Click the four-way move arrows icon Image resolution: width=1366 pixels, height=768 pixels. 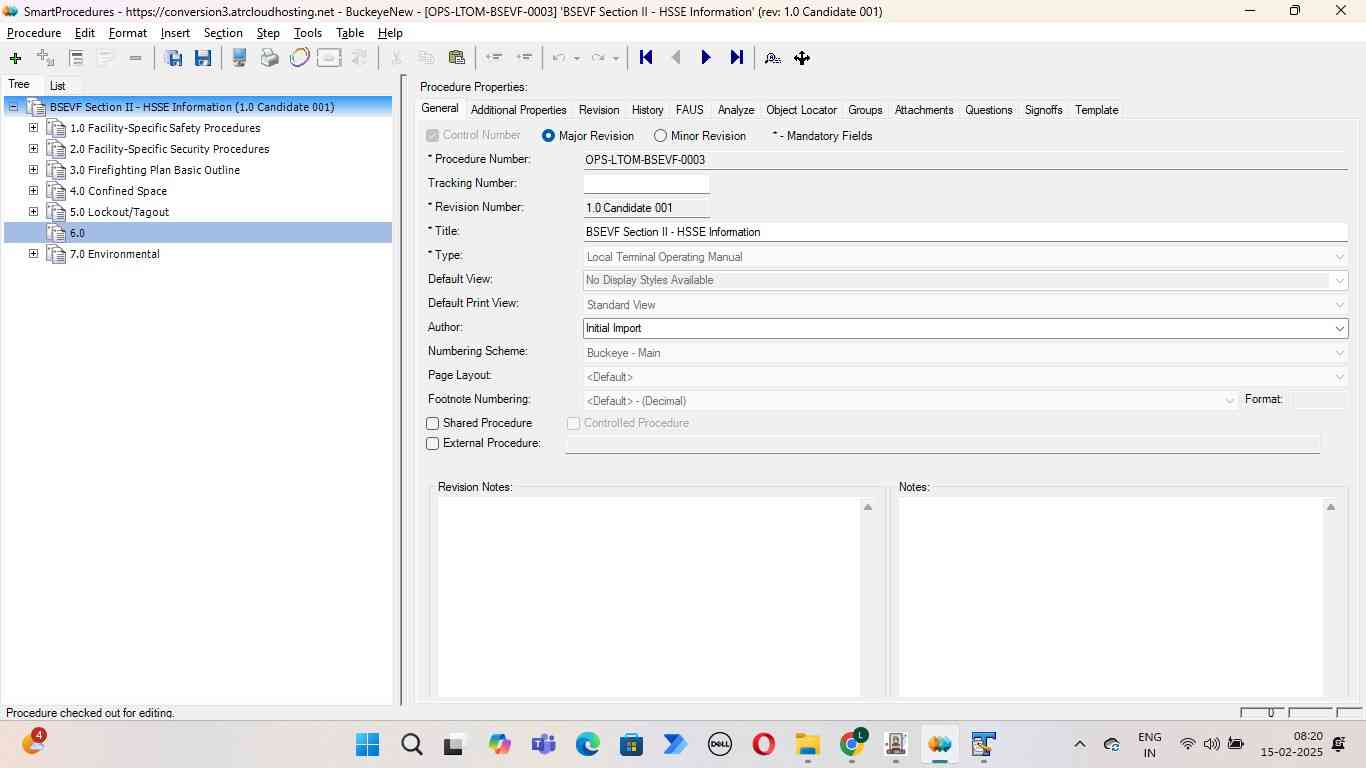tap(802, 58)
